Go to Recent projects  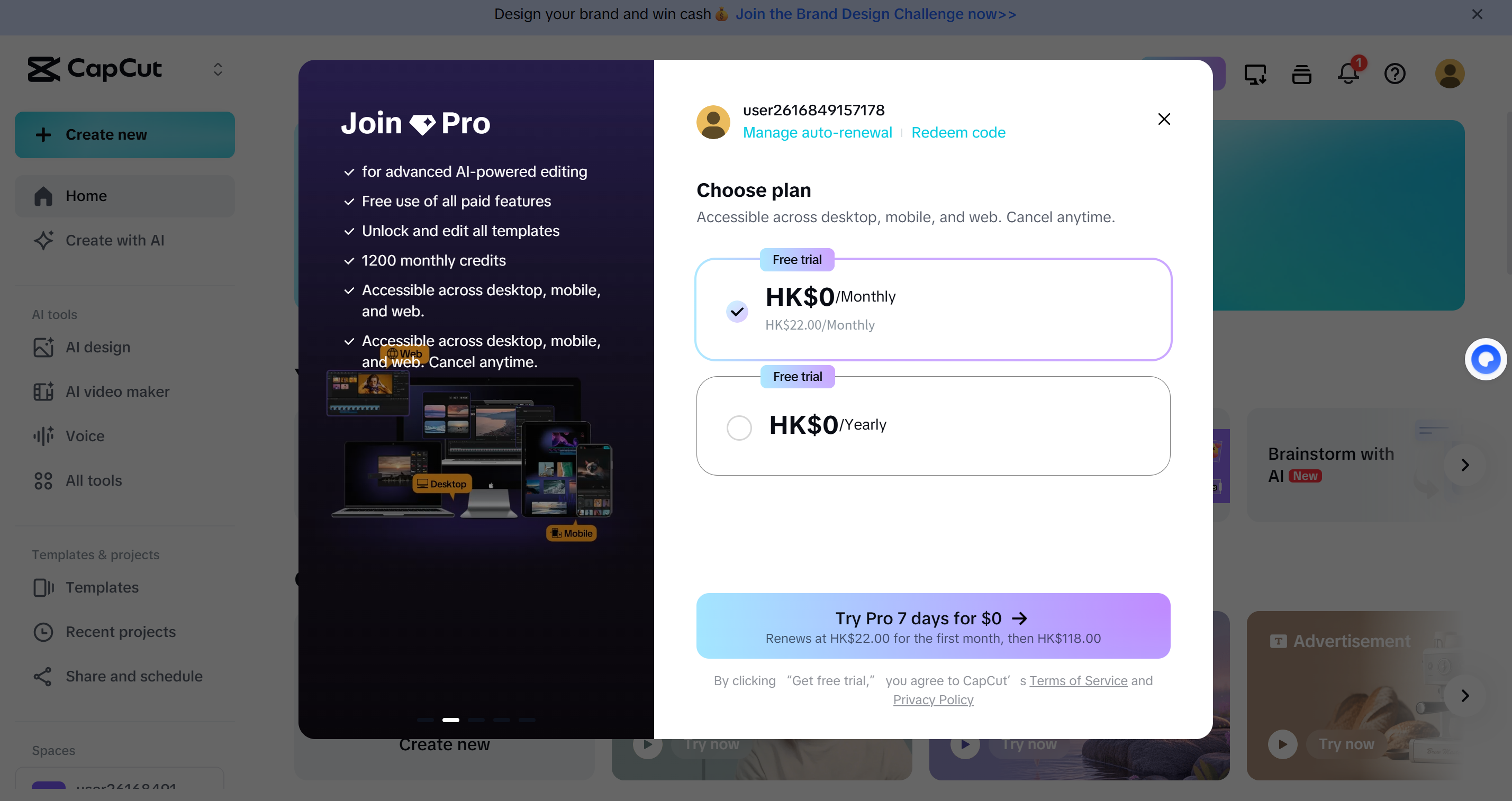pos(120,632)
